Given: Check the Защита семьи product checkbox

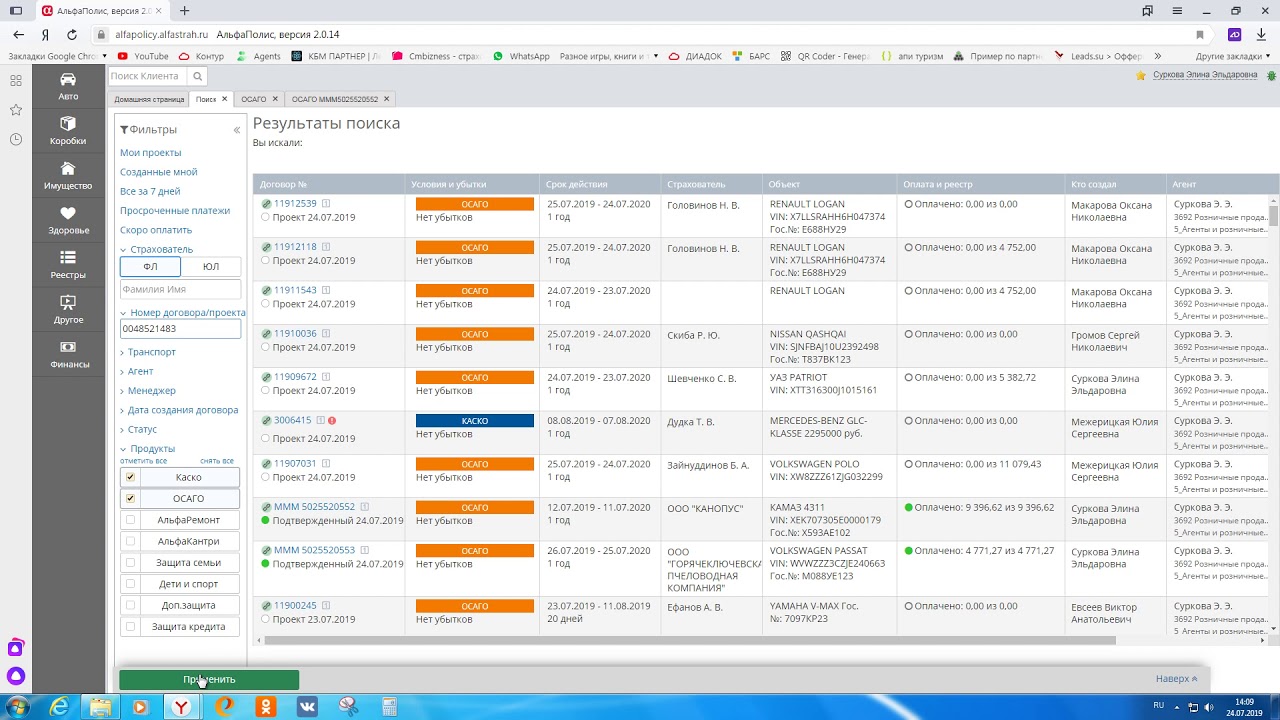Looking at the screenshot, I should (x=130, y=562).
